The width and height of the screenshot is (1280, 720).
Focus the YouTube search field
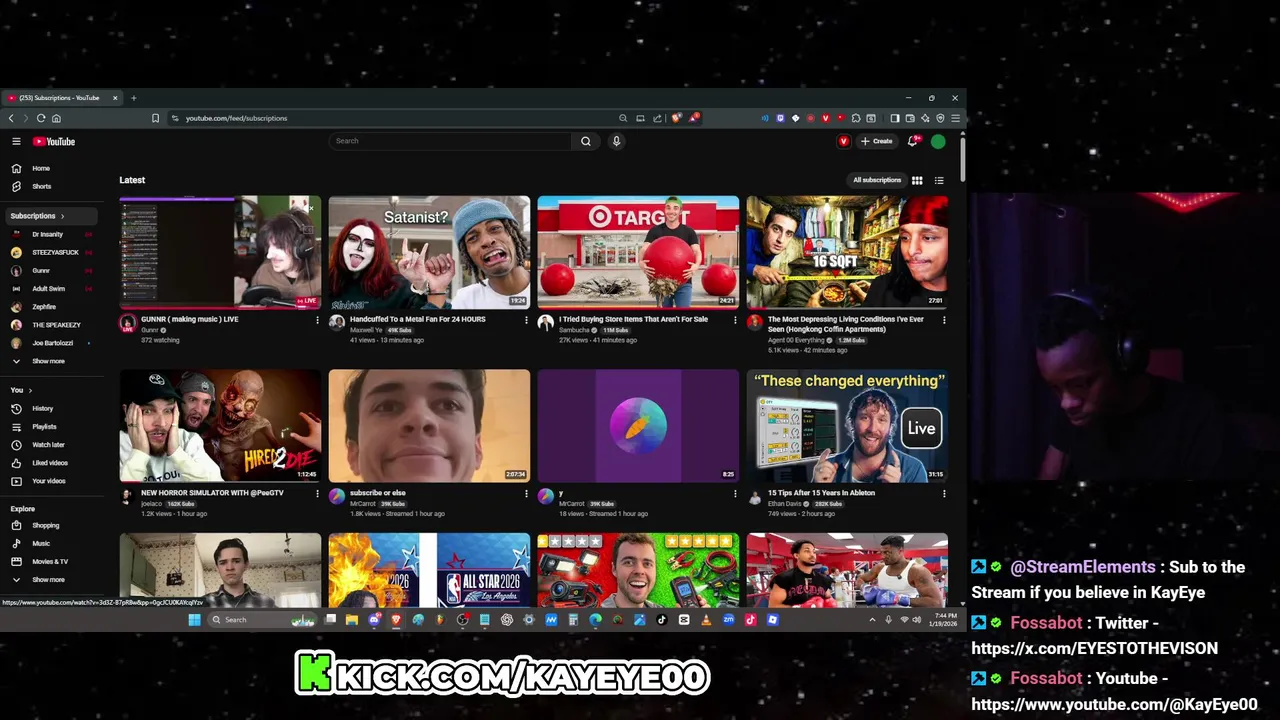coord(450,141)
